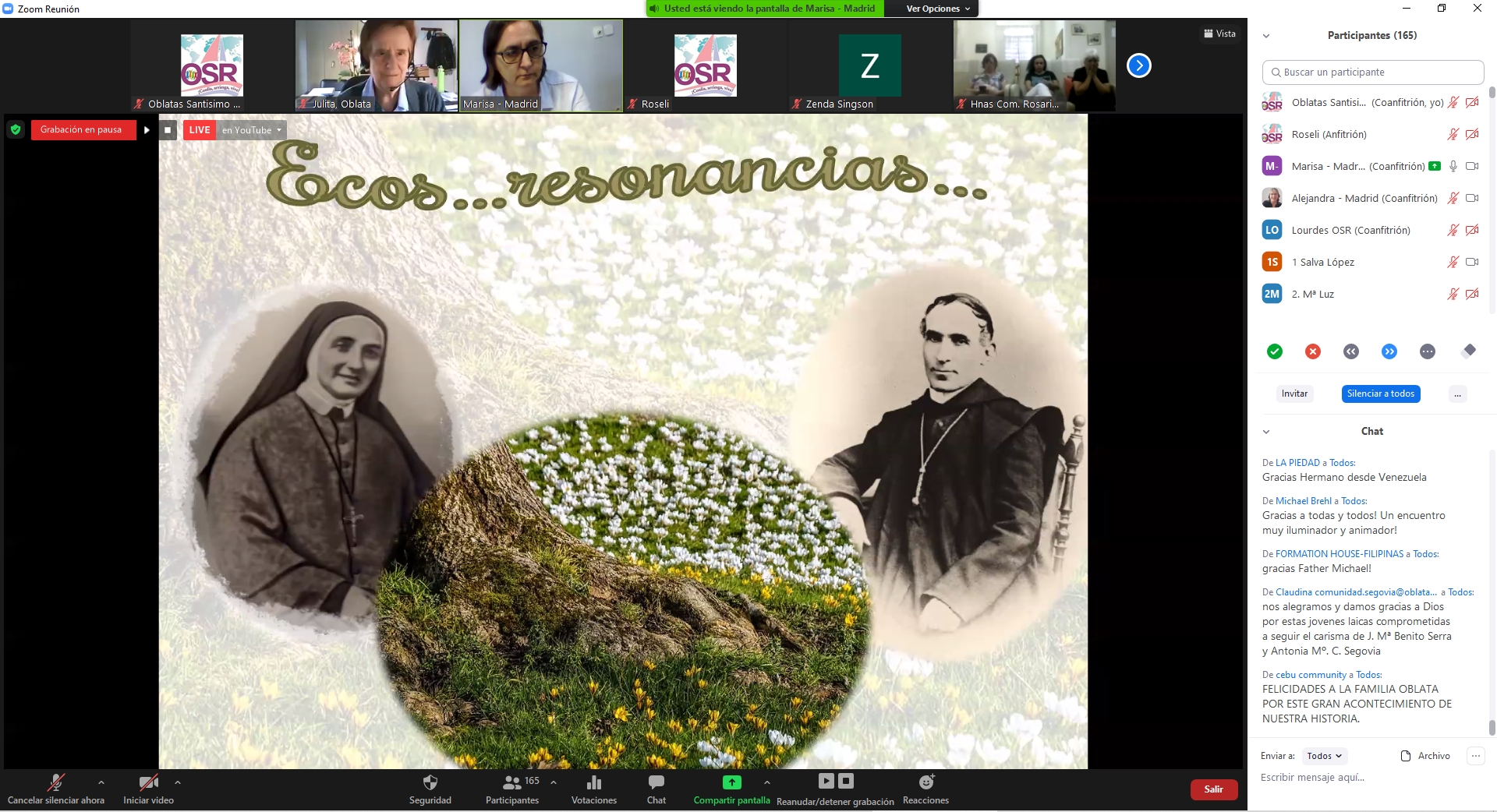Open chat more options ellipsis

(x=1476, y=756)
